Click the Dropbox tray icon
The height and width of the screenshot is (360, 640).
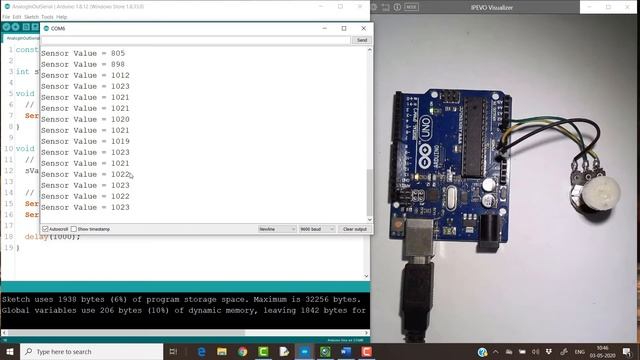[549, 352]
